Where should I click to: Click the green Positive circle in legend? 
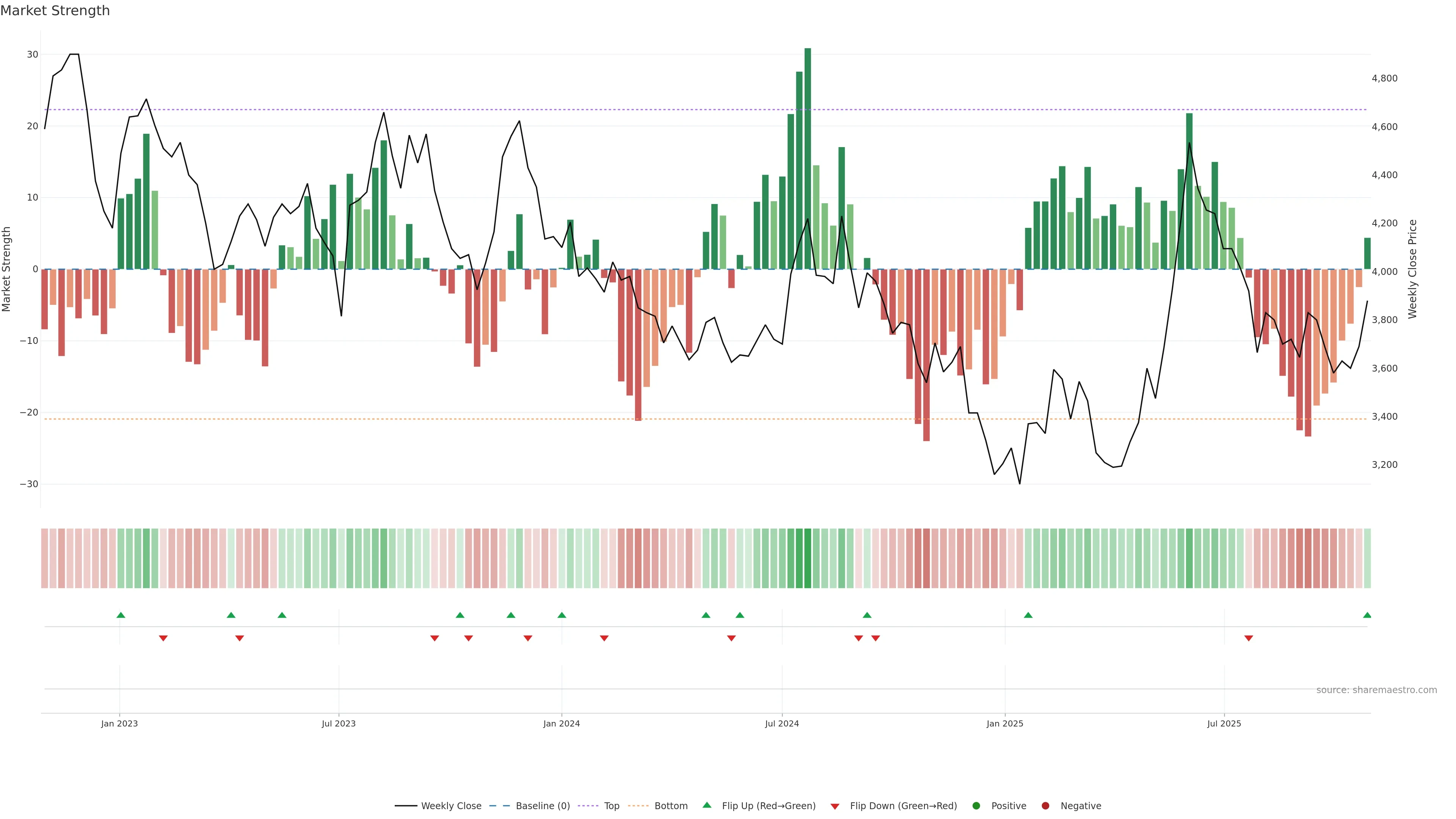976,805
